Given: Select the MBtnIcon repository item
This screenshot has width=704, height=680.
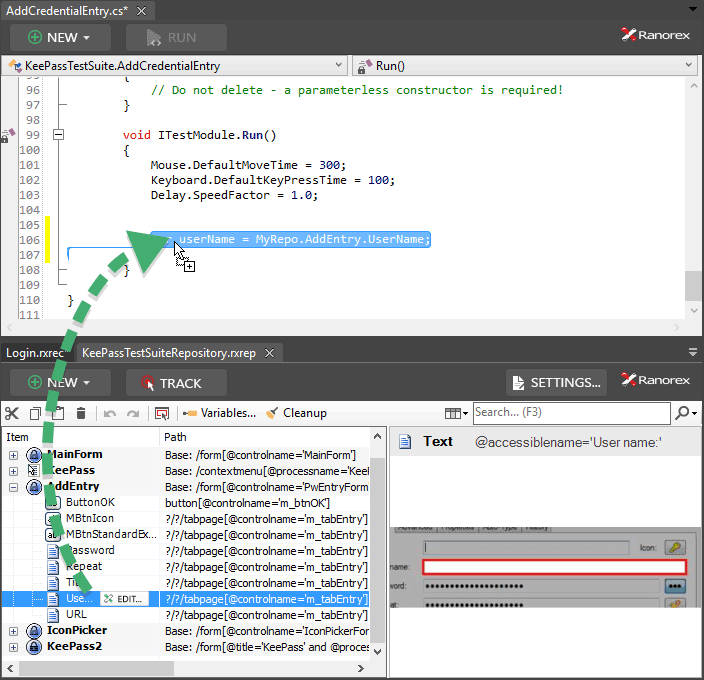Looking at the screenshot, I should pyautogui.click(x=90, y=518).
